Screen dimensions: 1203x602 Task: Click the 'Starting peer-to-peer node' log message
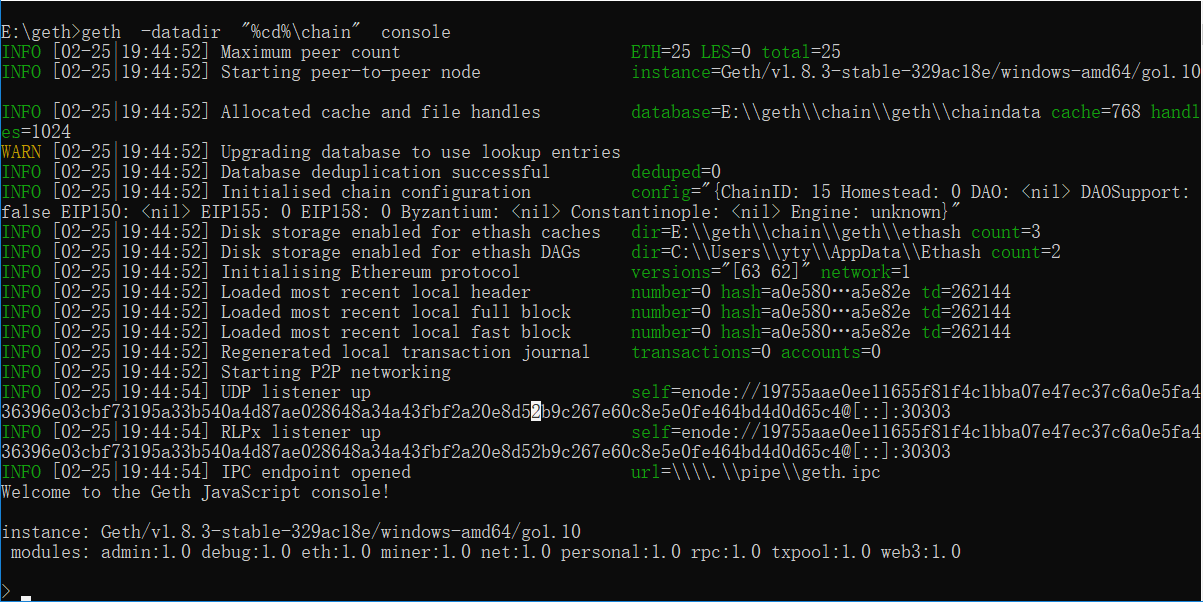(350, 72)
